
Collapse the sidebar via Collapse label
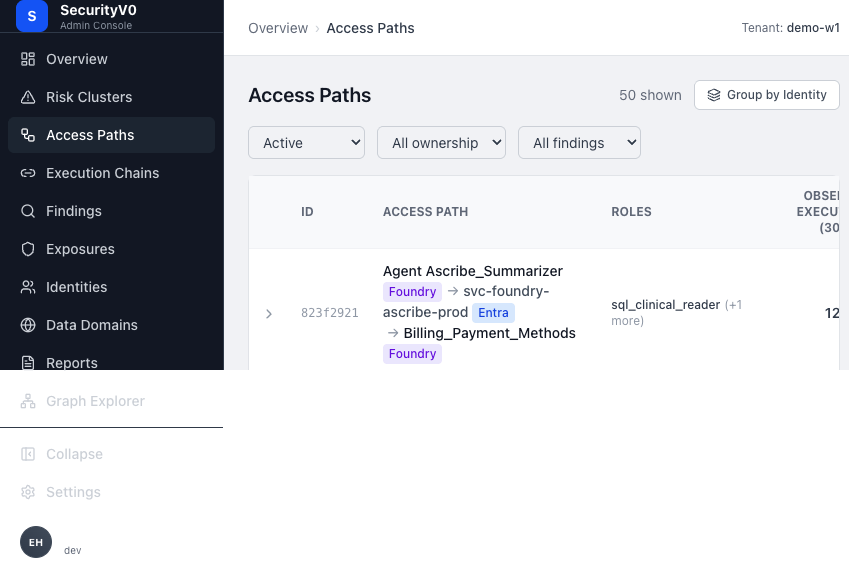coord(74,454)
